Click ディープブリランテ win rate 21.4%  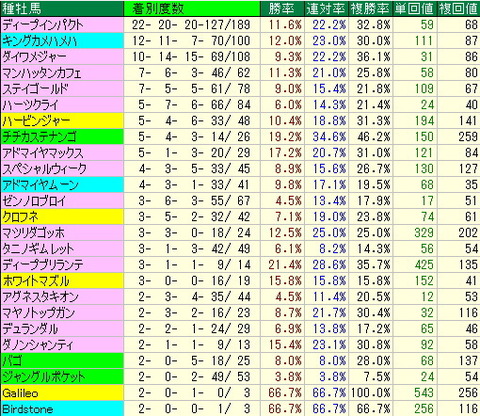click(x=285, y=265)
